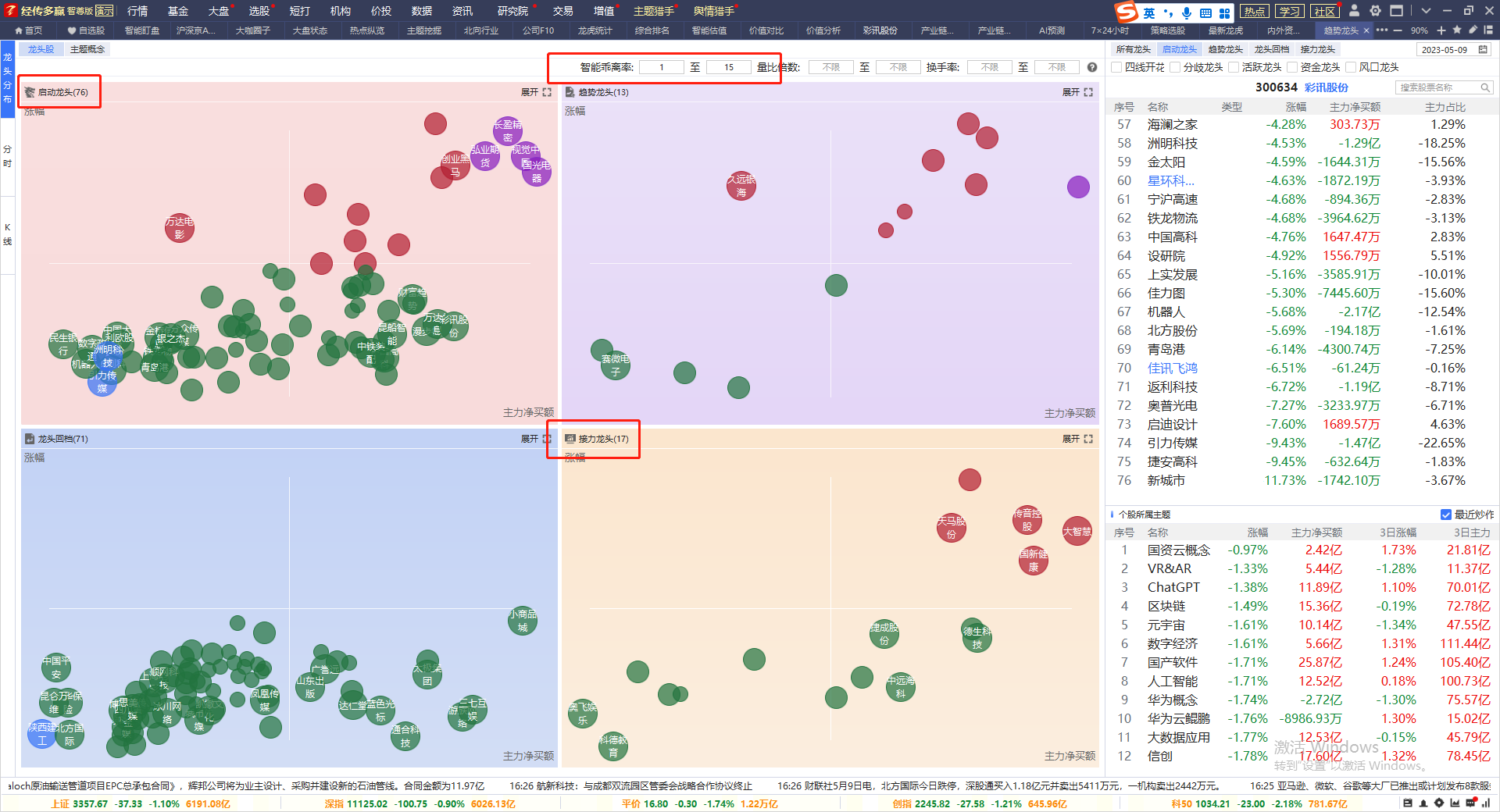Viewport: 1500px width, 812px height.
Task: Click the 换手率 lower limit field
Action: coord(990,67)
